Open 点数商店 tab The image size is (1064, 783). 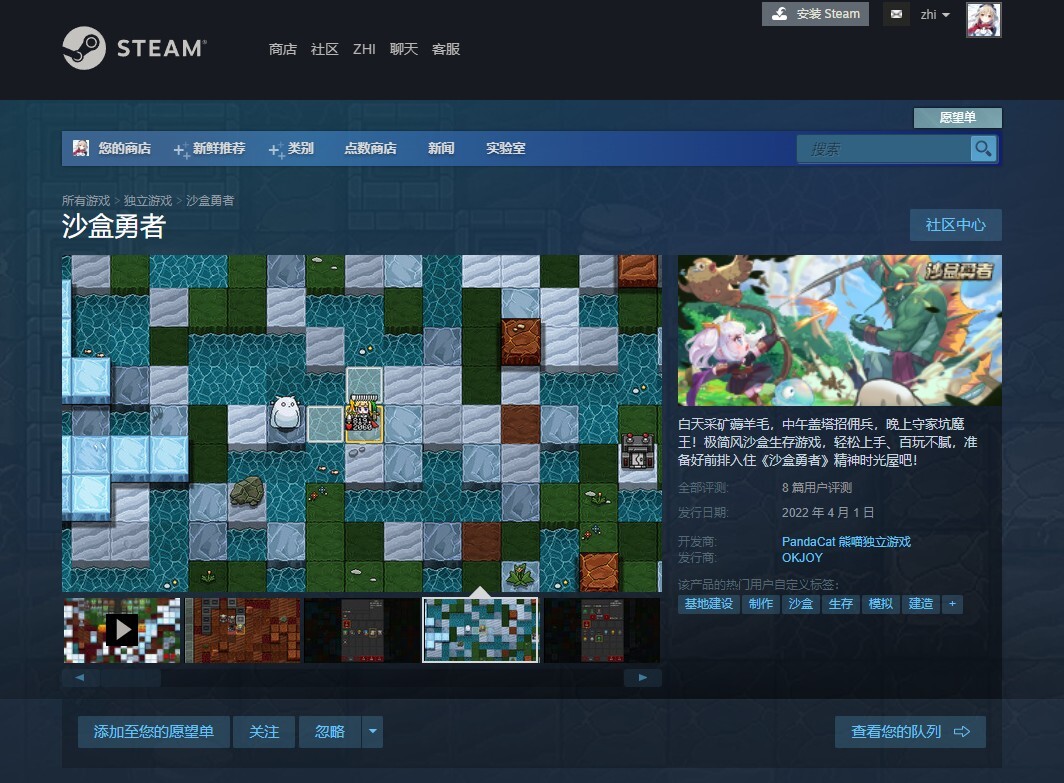tap(370, 148)
